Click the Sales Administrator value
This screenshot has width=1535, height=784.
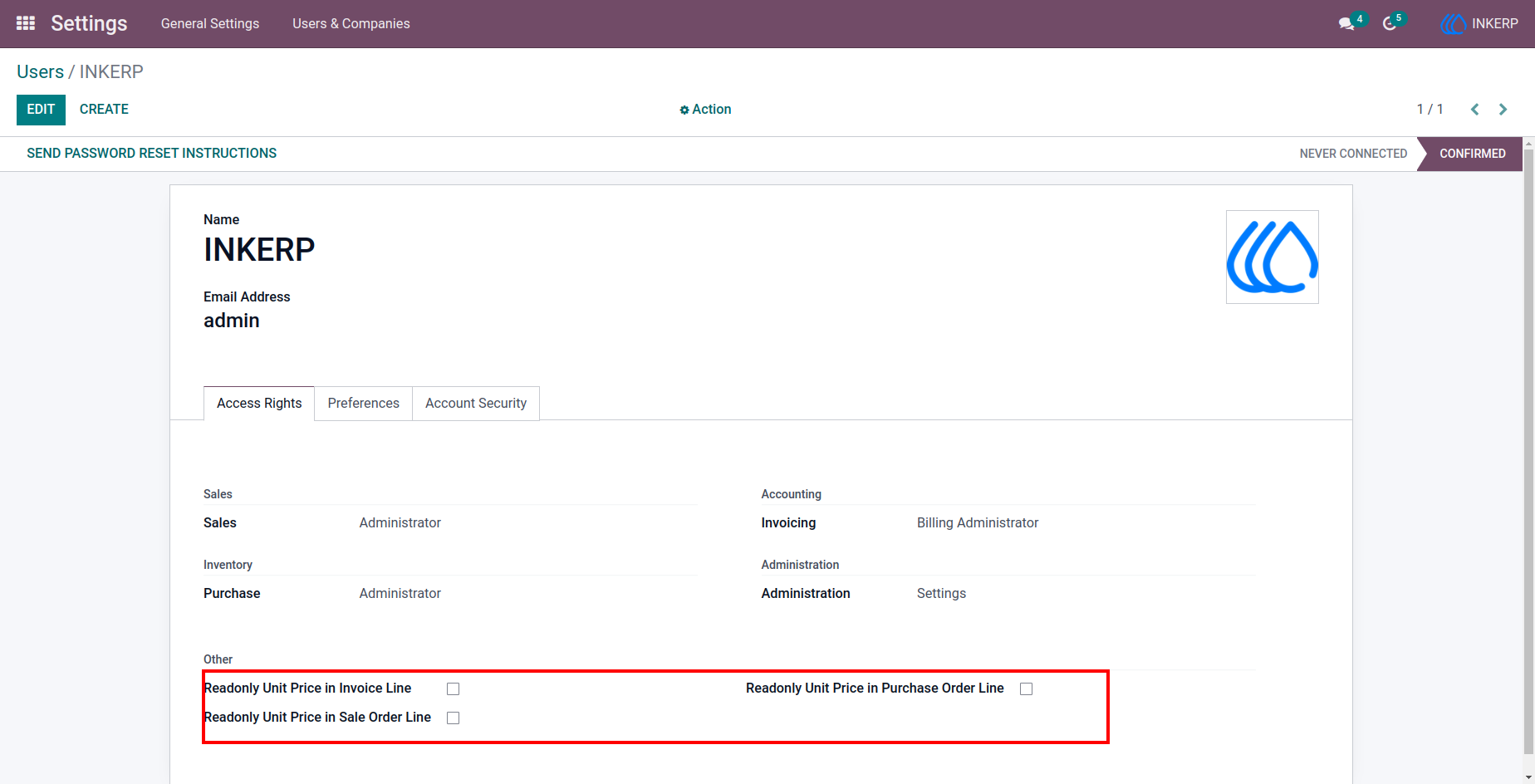coord(400,523)
